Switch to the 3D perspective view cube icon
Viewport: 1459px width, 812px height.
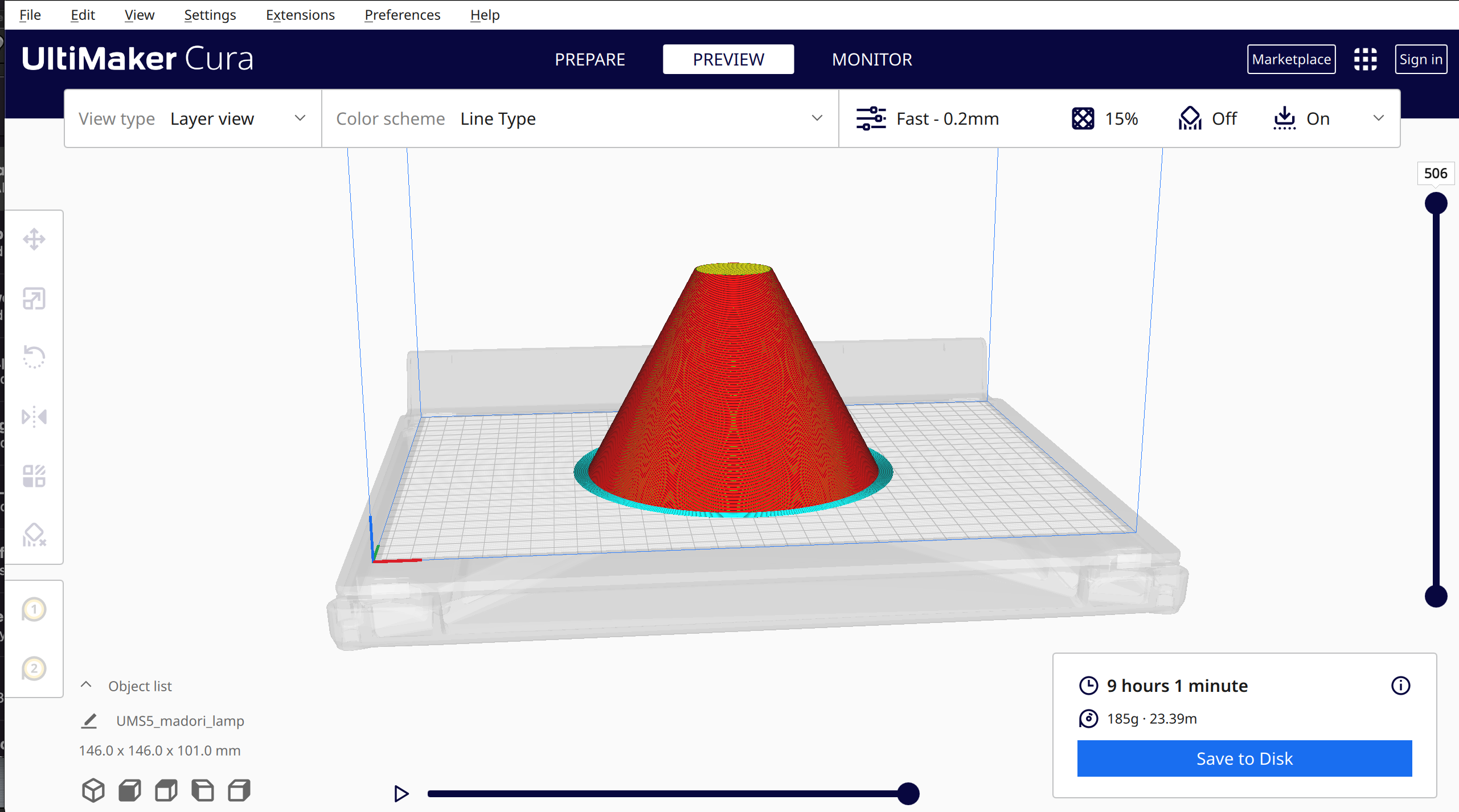click(x=93, y=790)
